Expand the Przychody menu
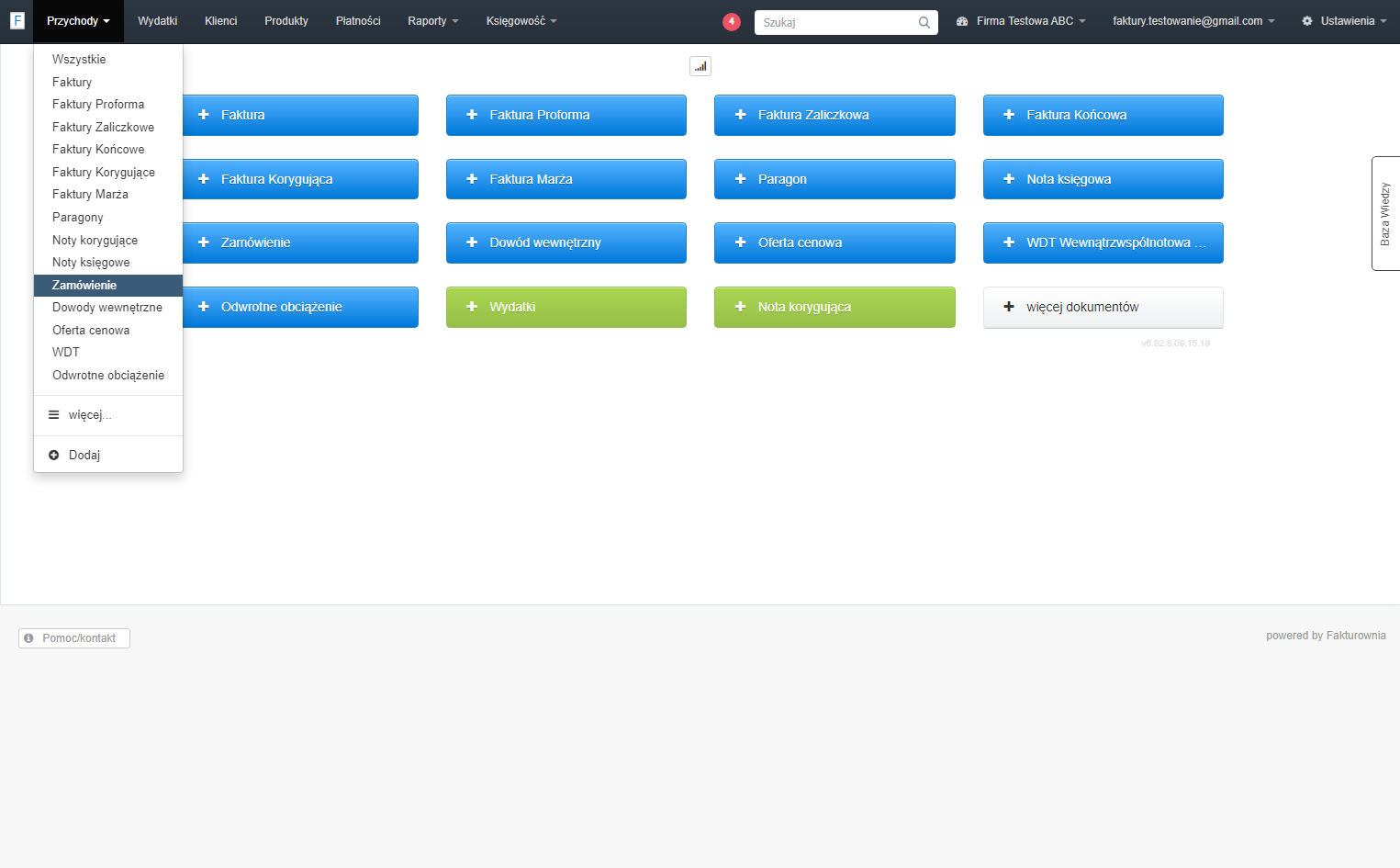 [78, 21]
